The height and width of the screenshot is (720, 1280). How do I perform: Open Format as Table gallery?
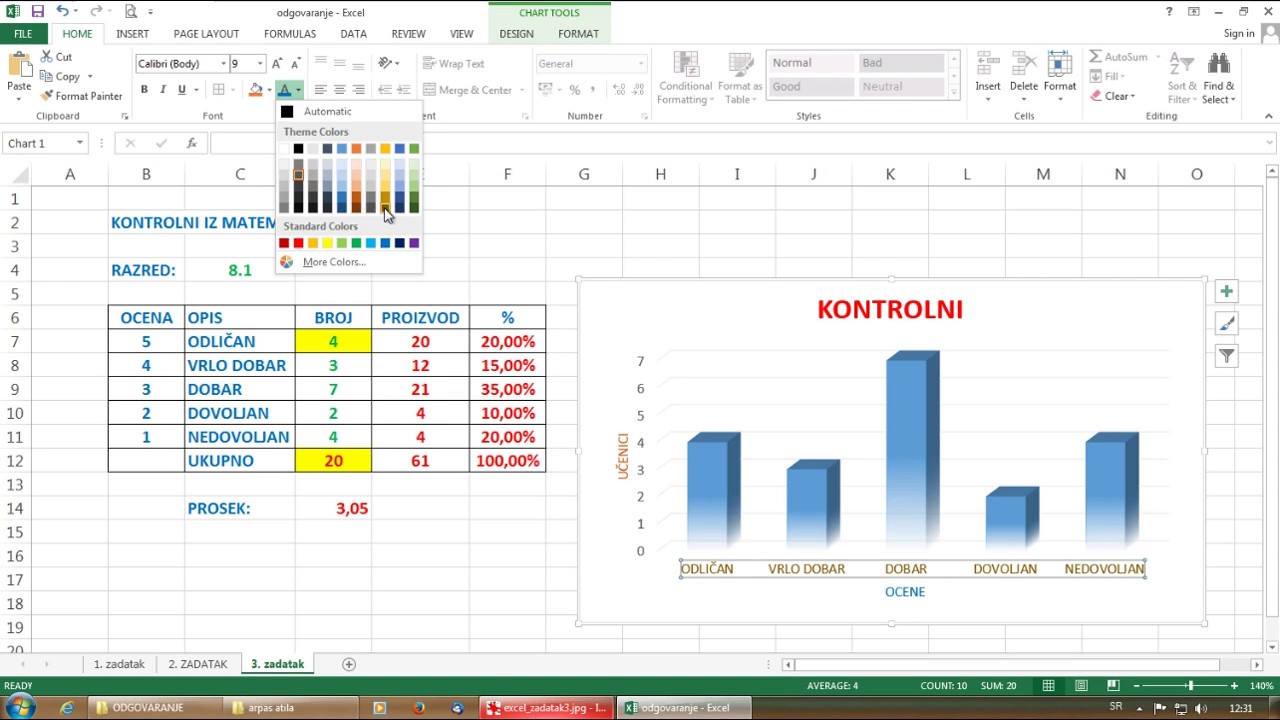pyautogui.click(x=740, y=78)
